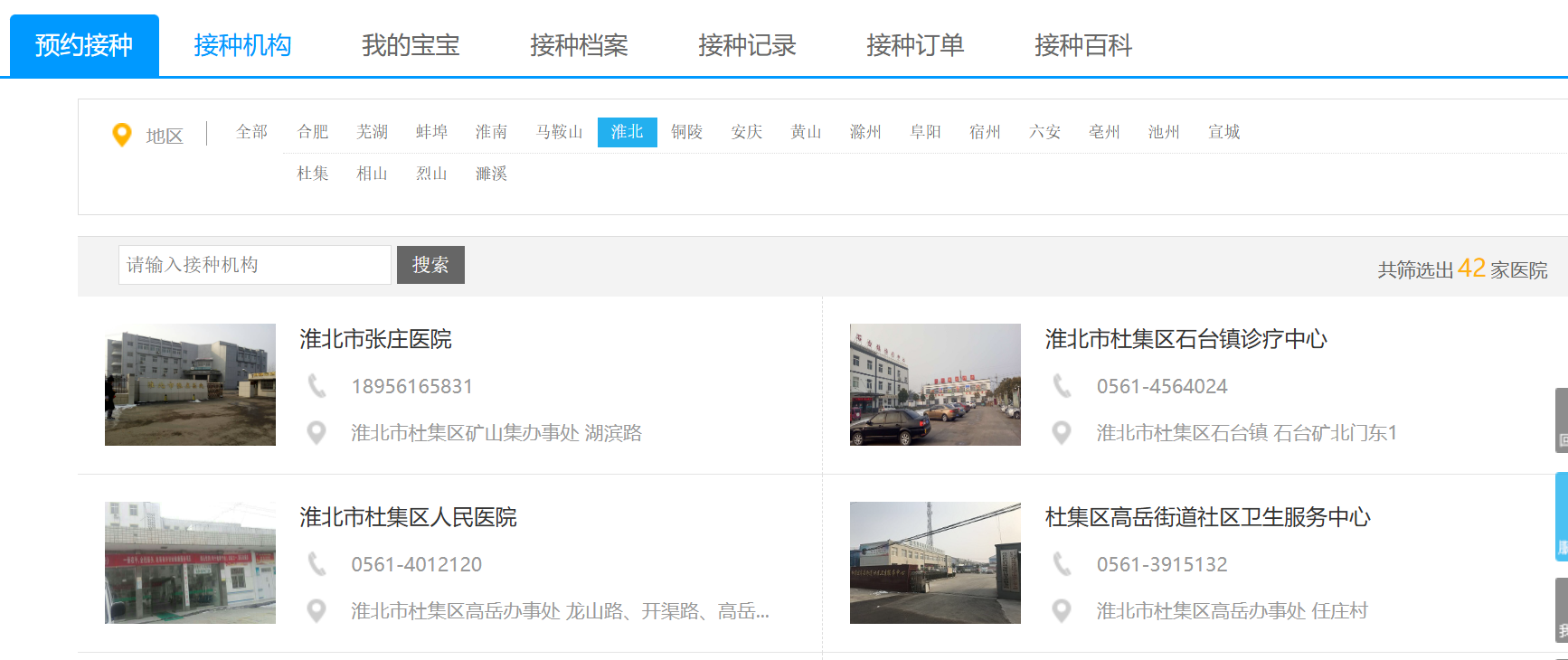Choose the 全部 region option

click(x=251, y=132)
